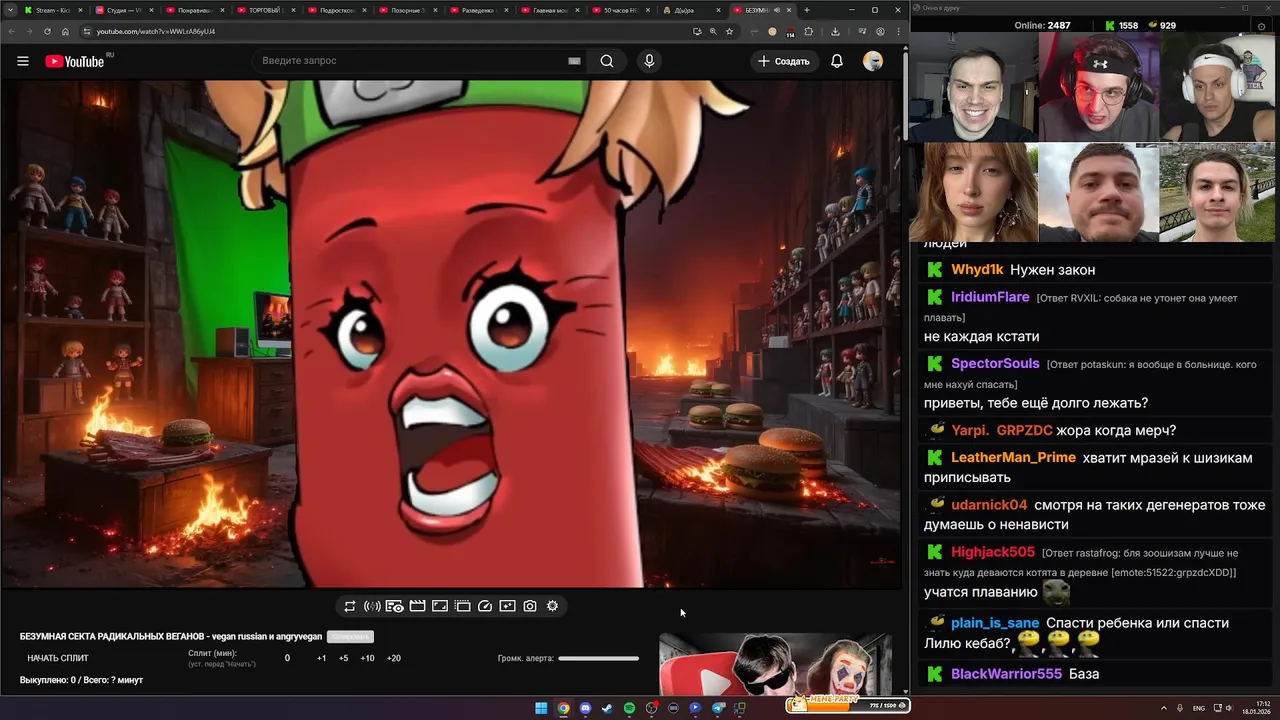Click the main YouTube video player

[450, 334]
